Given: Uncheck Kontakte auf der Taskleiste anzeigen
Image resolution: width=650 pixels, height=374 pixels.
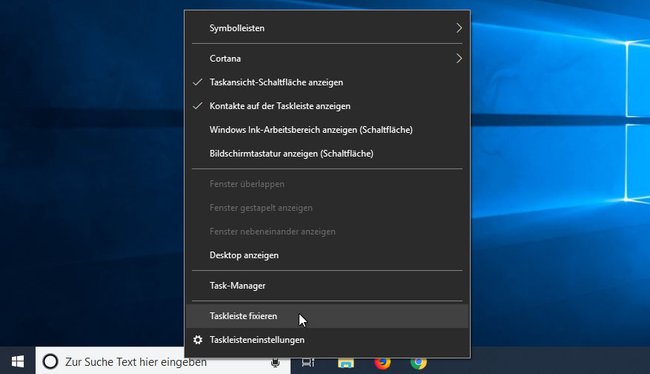Looking at the screenshot, I should [327, 106].
